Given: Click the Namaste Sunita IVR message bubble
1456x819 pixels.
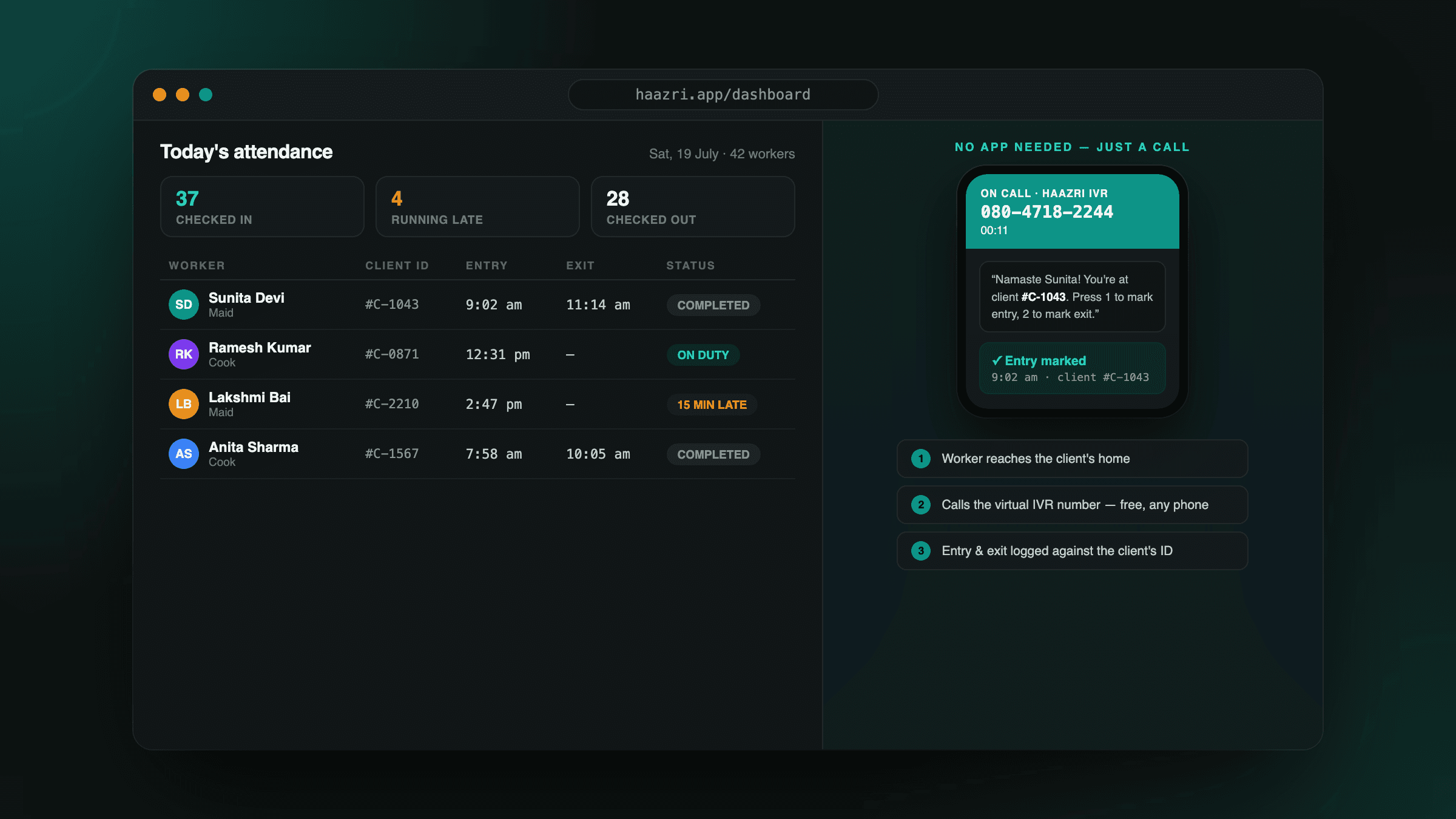Looking at the screenshot, I should [1072, 297].
